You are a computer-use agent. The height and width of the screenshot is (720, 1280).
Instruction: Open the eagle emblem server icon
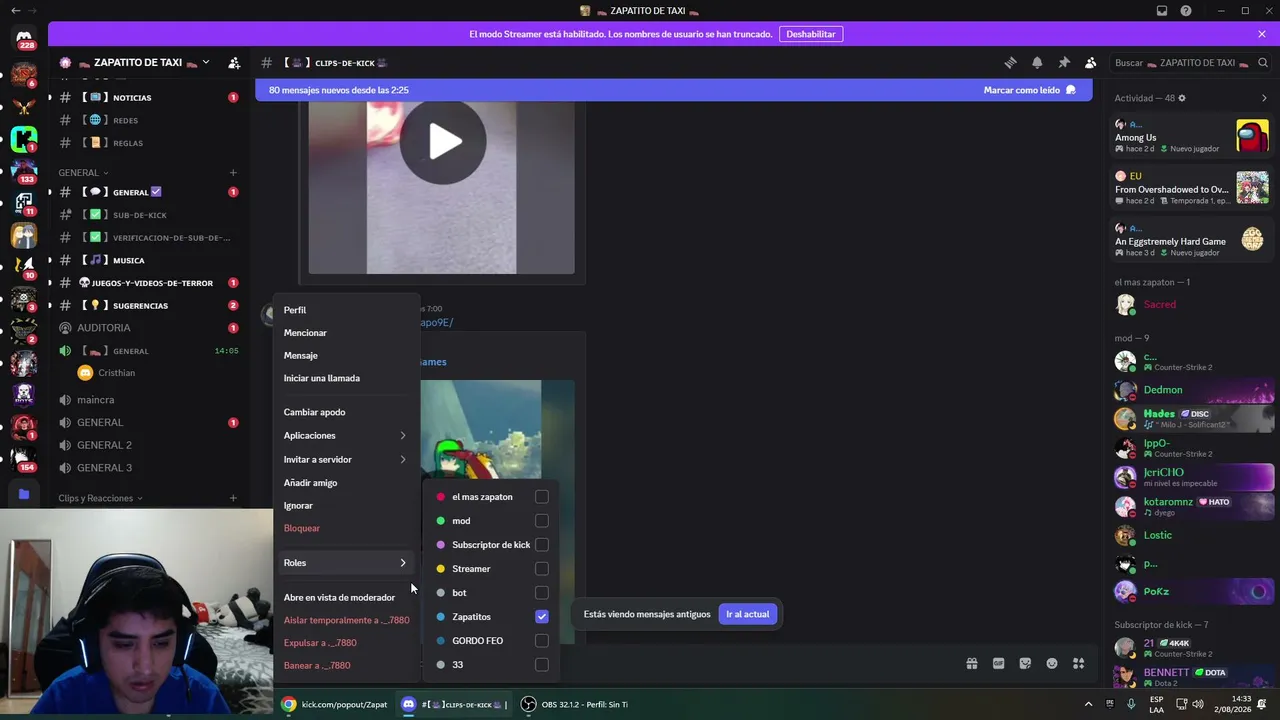pyautogui.click(x=24, y=106)
